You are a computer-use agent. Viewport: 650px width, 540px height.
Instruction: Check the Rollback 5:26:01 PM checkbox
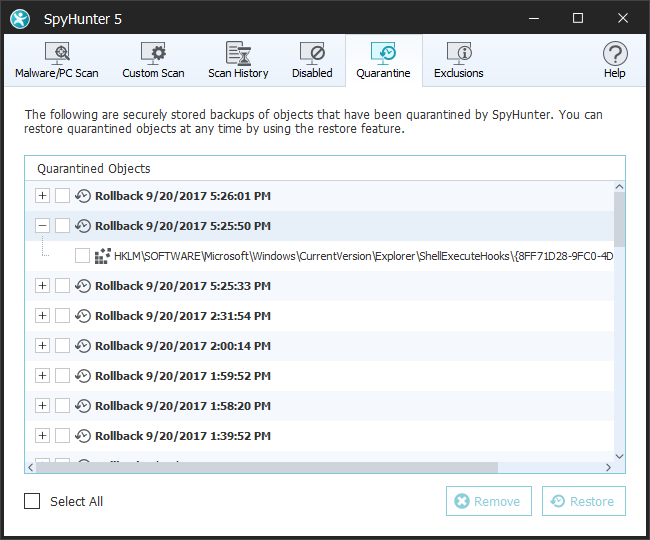pos(62,196)
